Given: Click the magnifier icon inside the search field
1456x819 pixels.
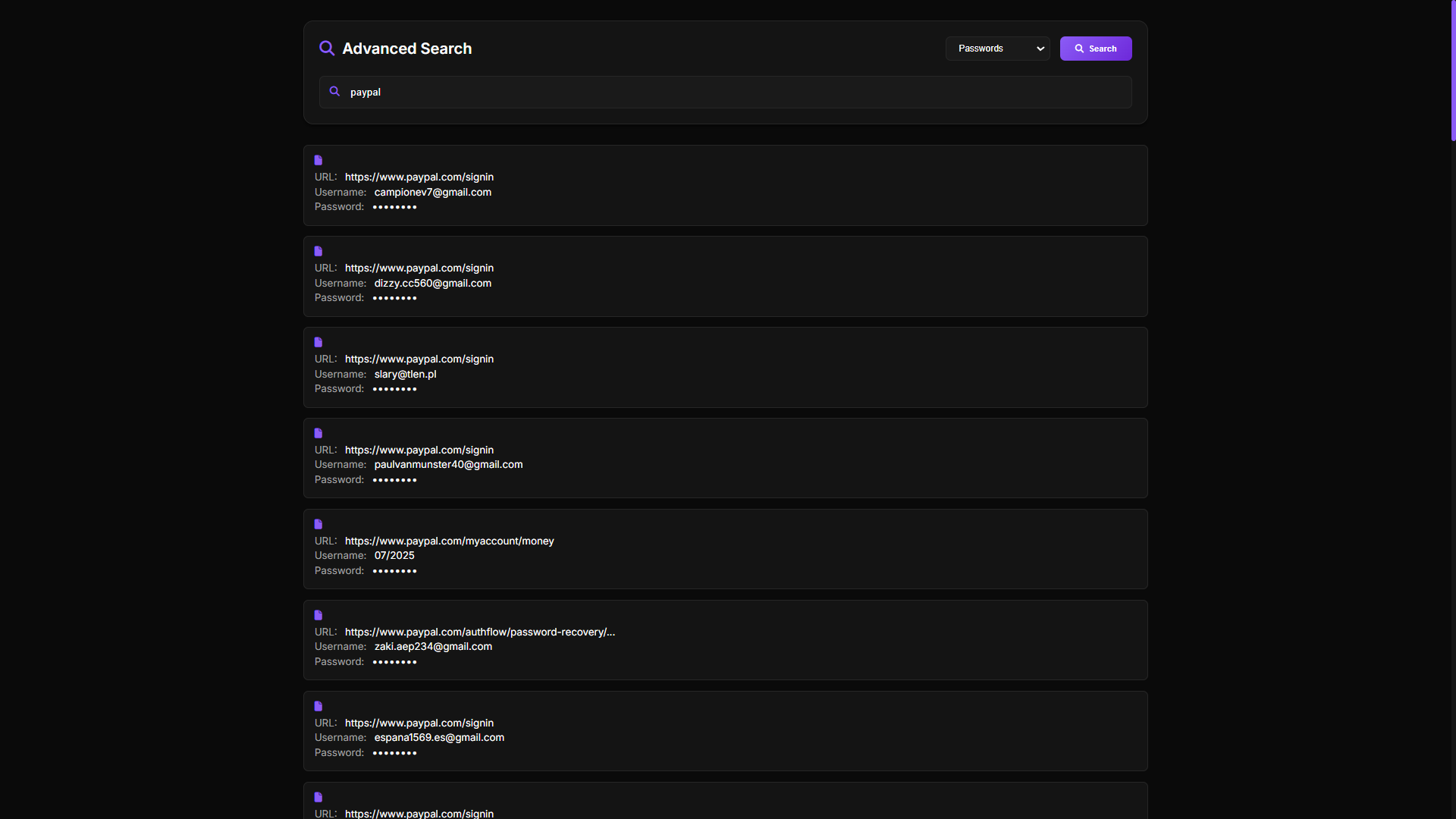Looking at the screenshot, I should pyautogui.click(x=334, y=92).
